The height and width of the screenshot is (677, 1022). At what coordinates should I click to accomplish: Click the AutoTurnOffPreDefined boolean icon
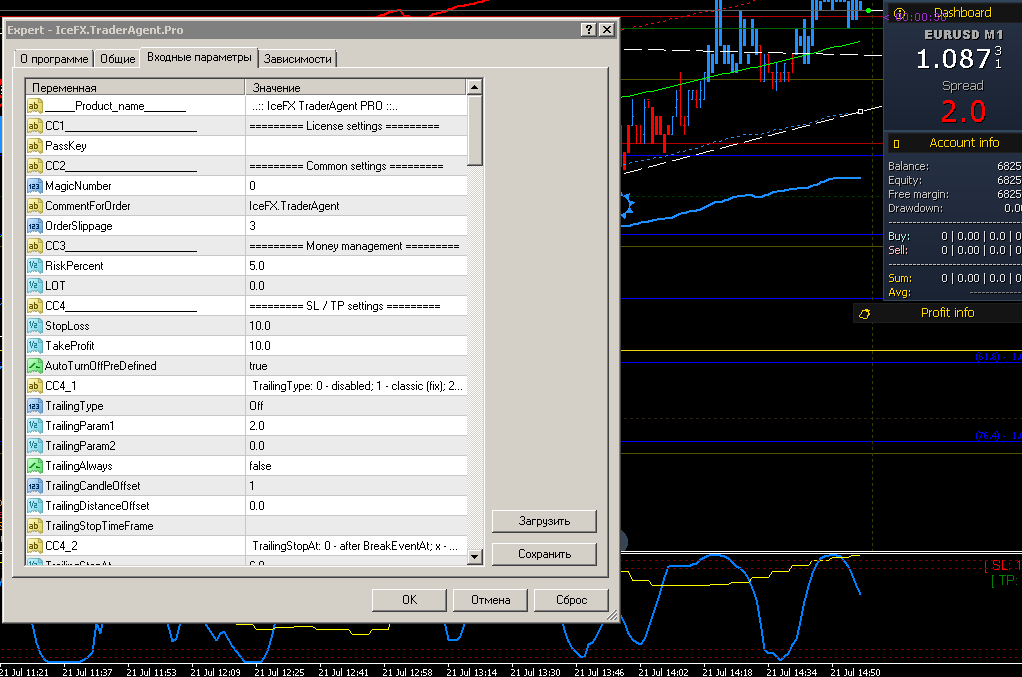coord(35,366)
